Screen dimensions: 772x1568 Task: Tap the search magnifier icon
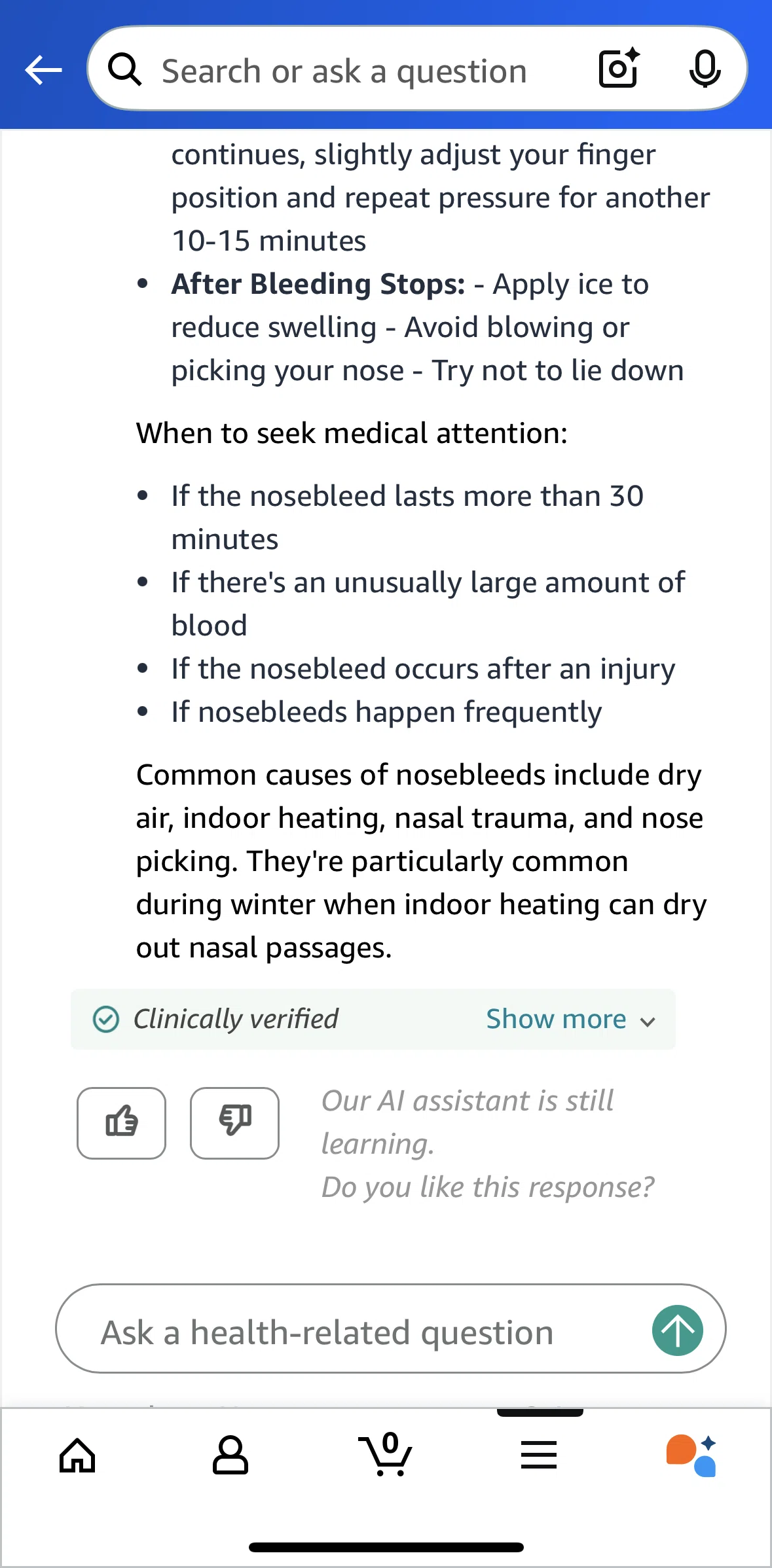(124, 69)
